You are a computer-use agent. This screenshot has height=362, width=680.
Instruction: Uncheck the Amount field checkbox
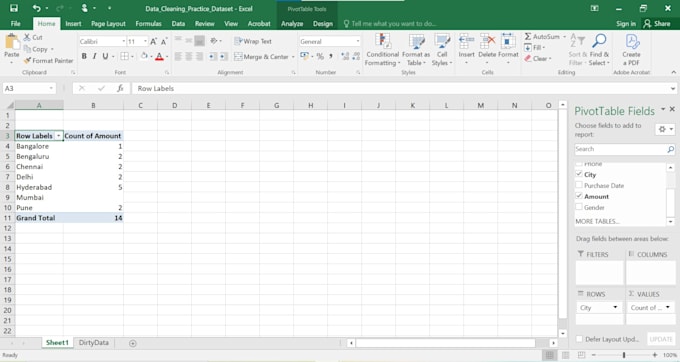pyautogui.click(x=579, y=196)
